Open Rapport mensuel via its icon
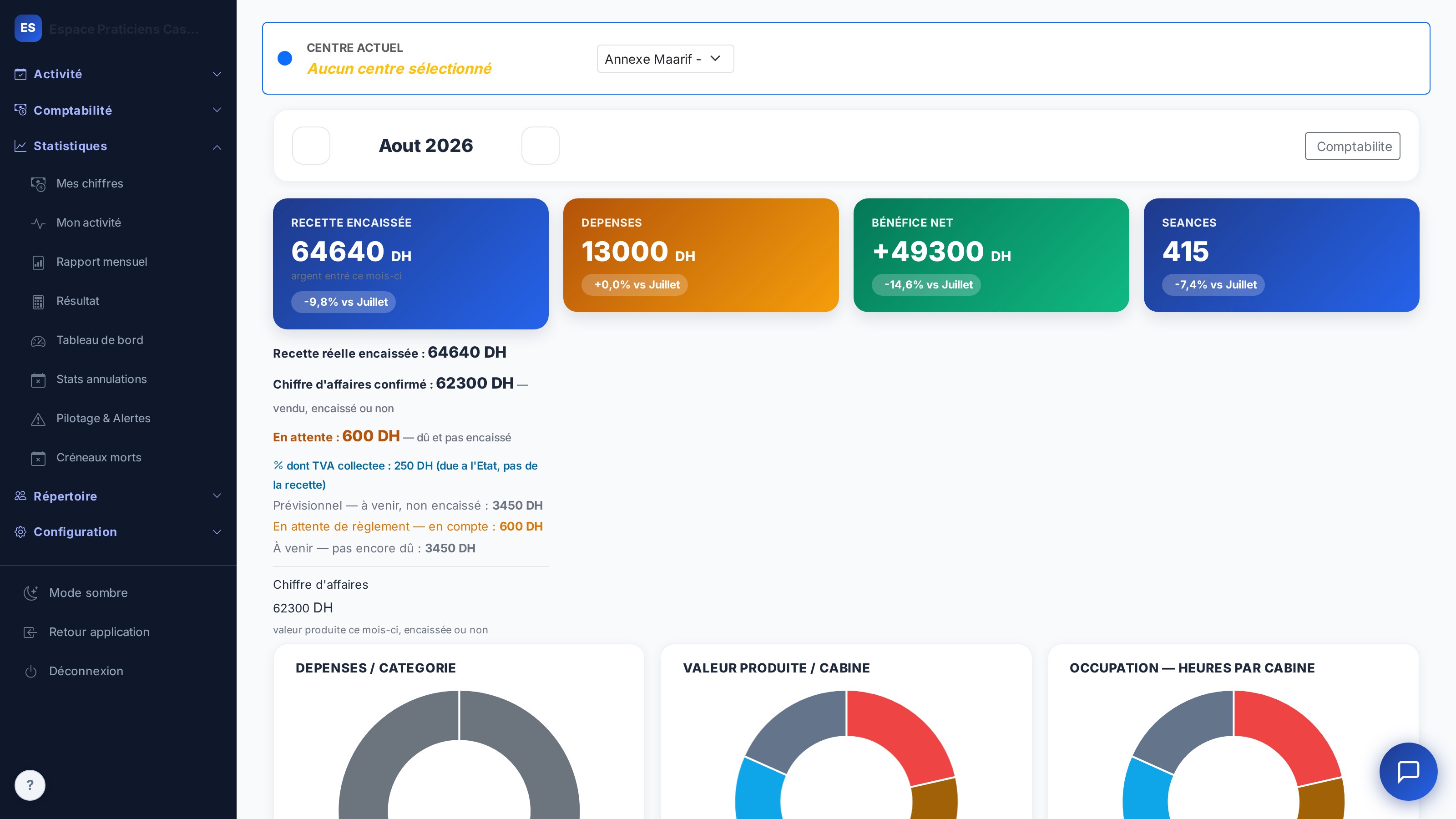 tap(38, 262)
